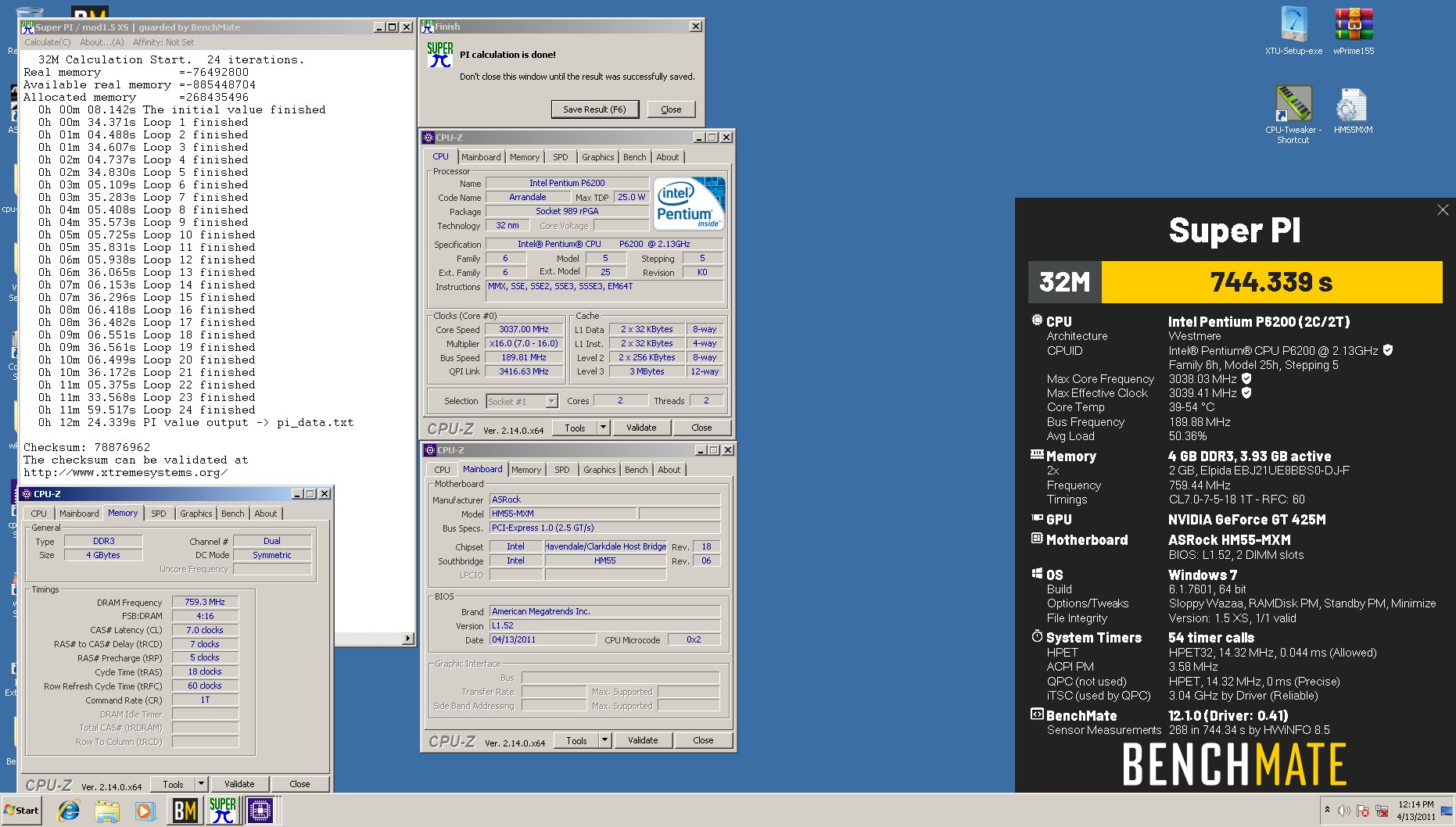Click CPUID verified shield icon in BenchMate
Image resolution: width=1456 pixels, height=827 pixels.
coord(1388,350)
